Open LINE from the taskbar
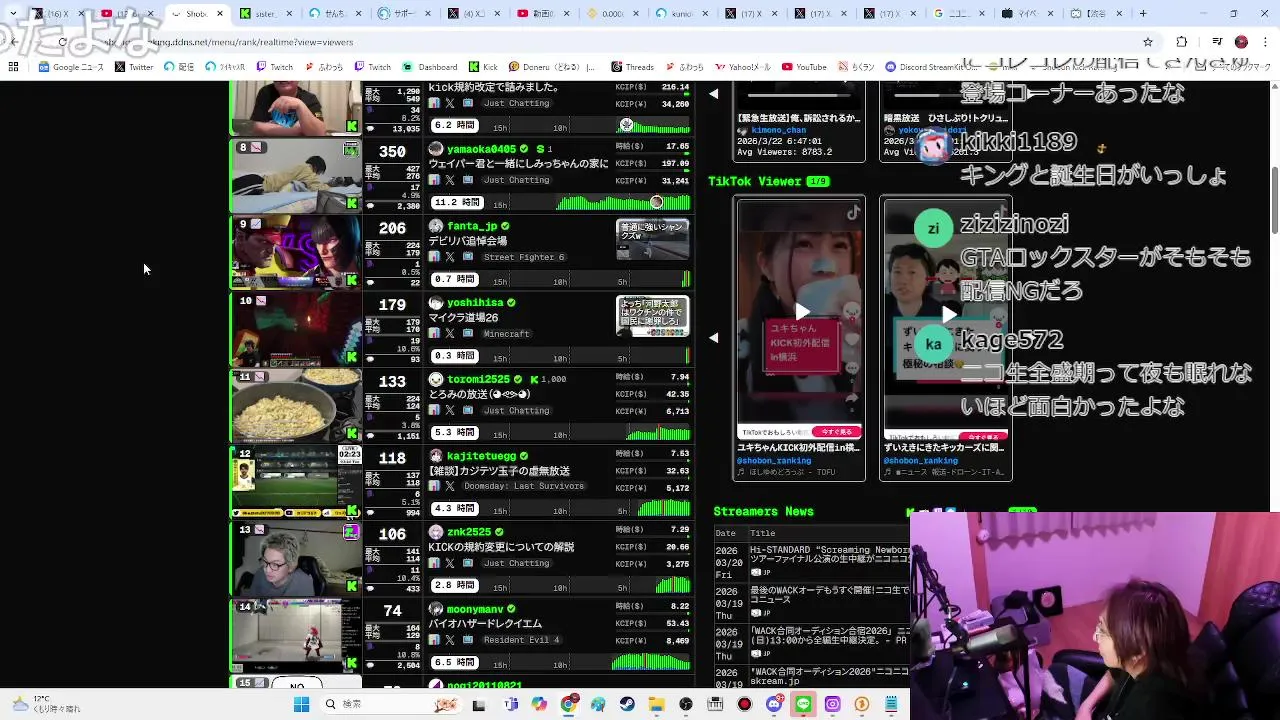This screenshot has width=1280, height=720. 803,704
